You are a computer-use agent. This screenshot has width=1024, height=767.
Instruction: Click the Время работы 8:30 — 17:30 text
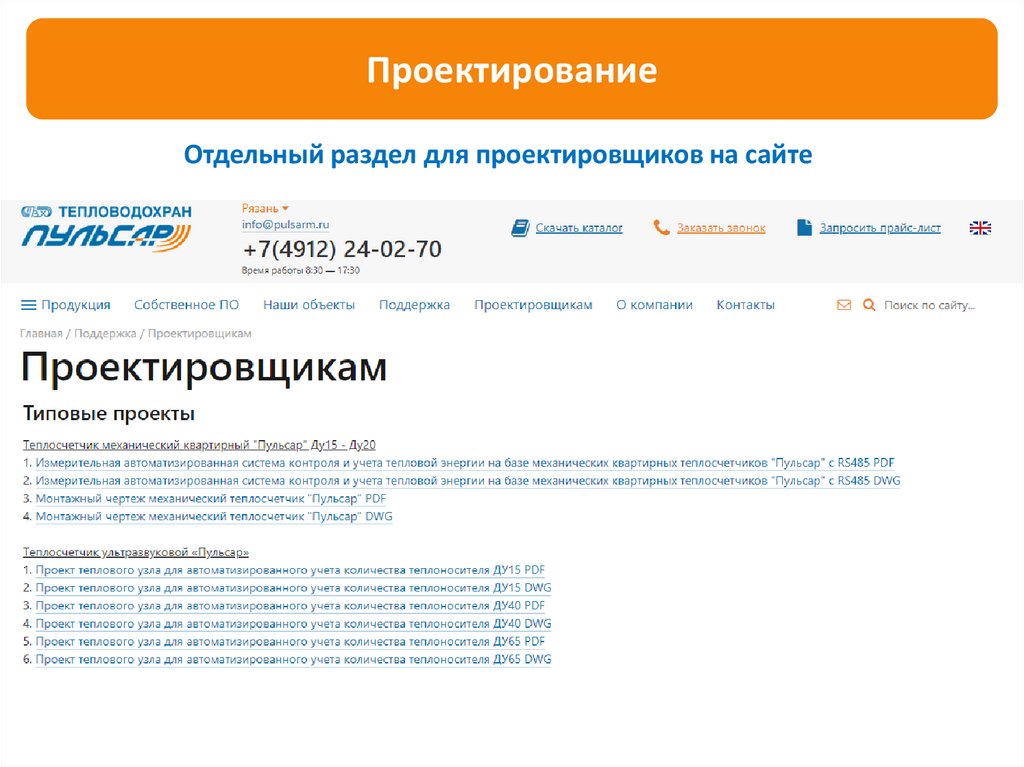point(300,270)
